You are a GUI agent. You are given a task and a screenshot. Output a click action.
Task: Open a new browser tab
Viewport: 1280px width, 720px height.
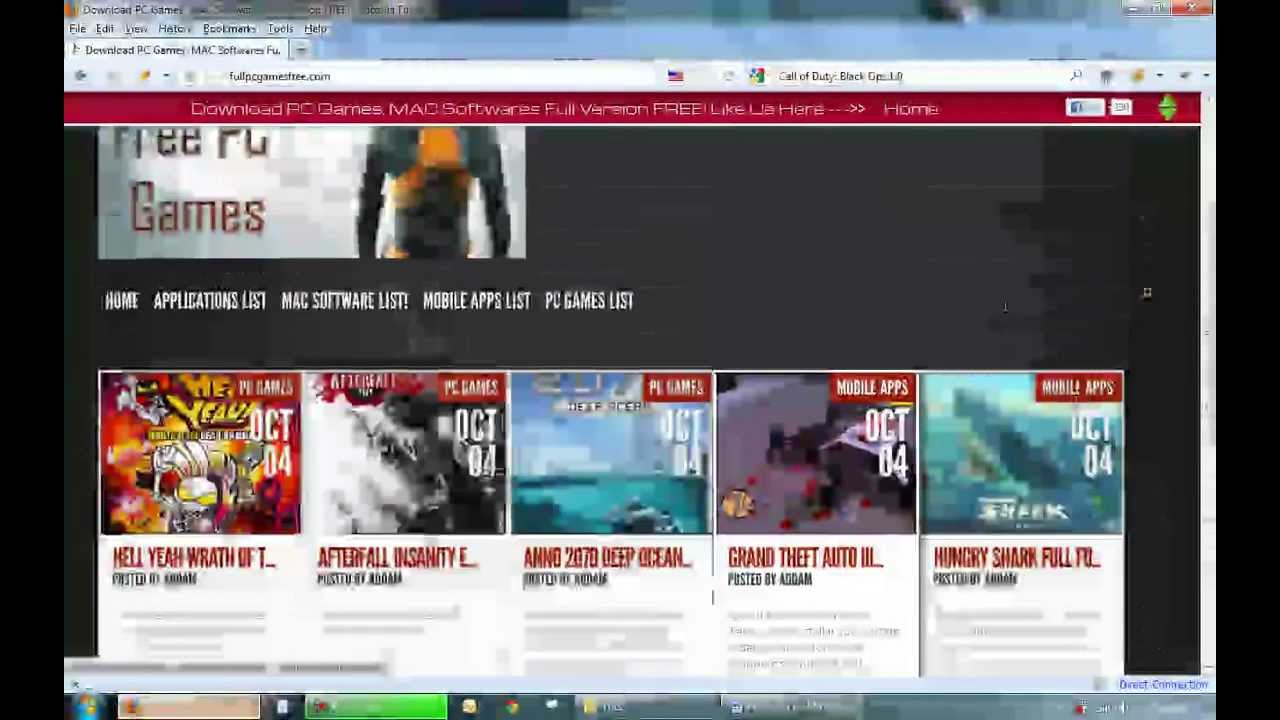coord(301,50)
